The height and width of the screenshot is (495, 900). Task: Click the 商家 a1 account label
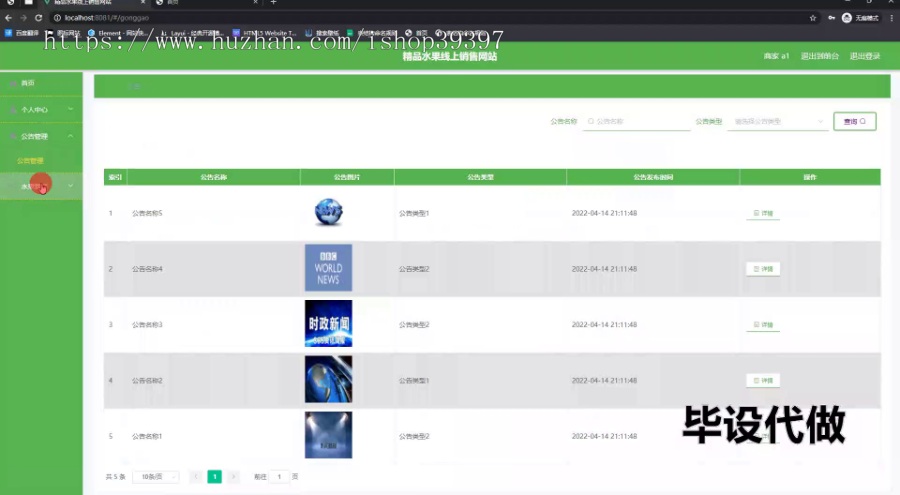776,56
